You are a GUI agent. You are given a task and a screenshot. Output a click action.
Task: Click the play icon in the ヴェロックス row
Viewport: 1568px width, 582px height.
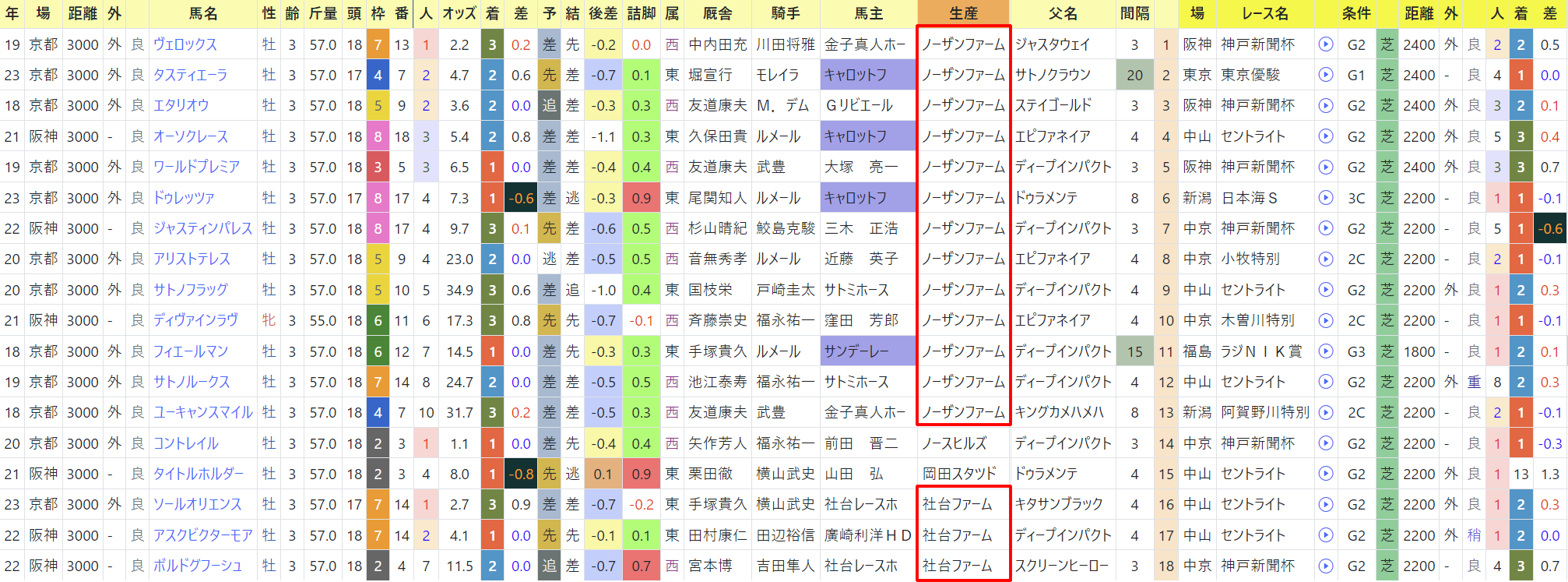point(1325,44)
